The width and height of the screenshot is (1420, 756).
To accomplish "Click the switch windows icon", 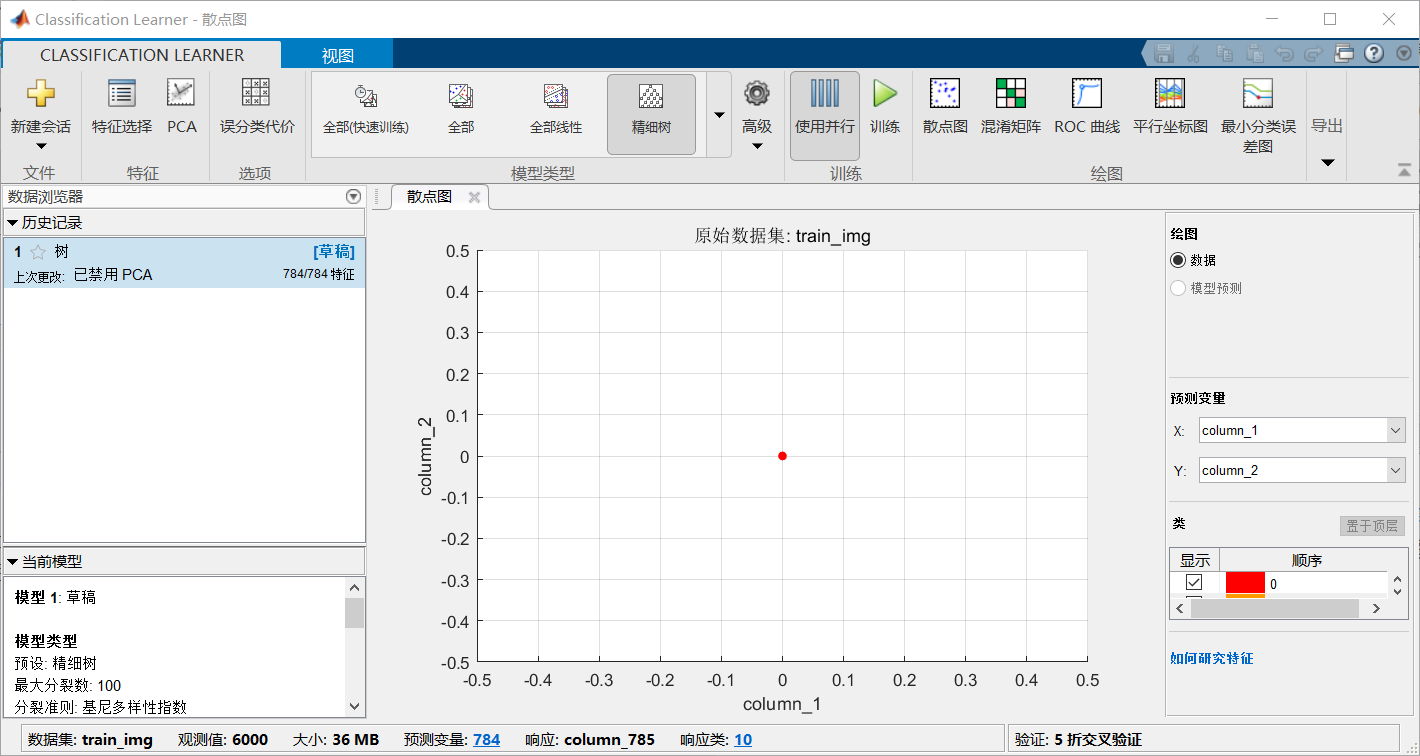I will (x=1344, y=53).
